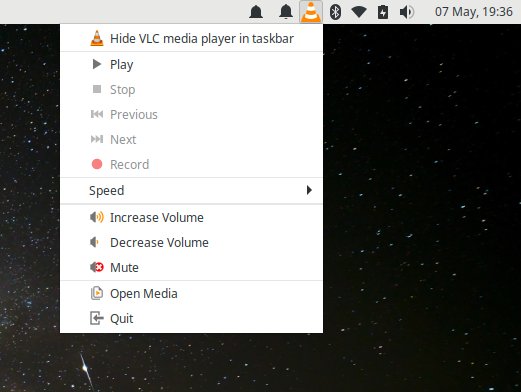Toggle Mute in the VLC menu
Screen dimensions: 521x392
point(191,267)
